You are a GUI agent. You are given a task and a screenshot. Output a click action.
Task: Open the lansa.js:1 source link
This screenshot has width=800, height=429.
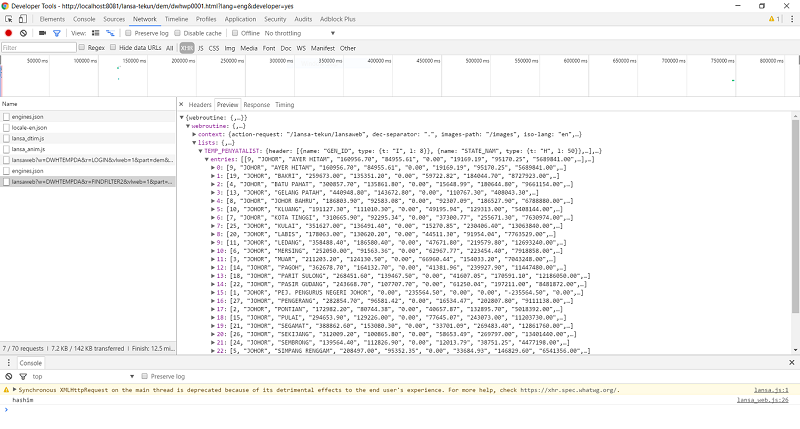[773, 390]
